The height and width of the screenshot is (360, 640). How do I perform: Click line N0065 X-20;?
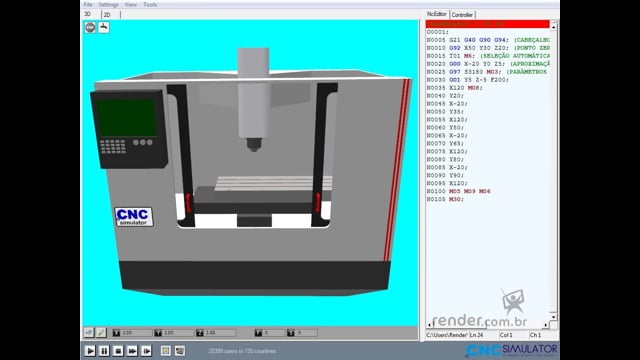pos(447,136)
